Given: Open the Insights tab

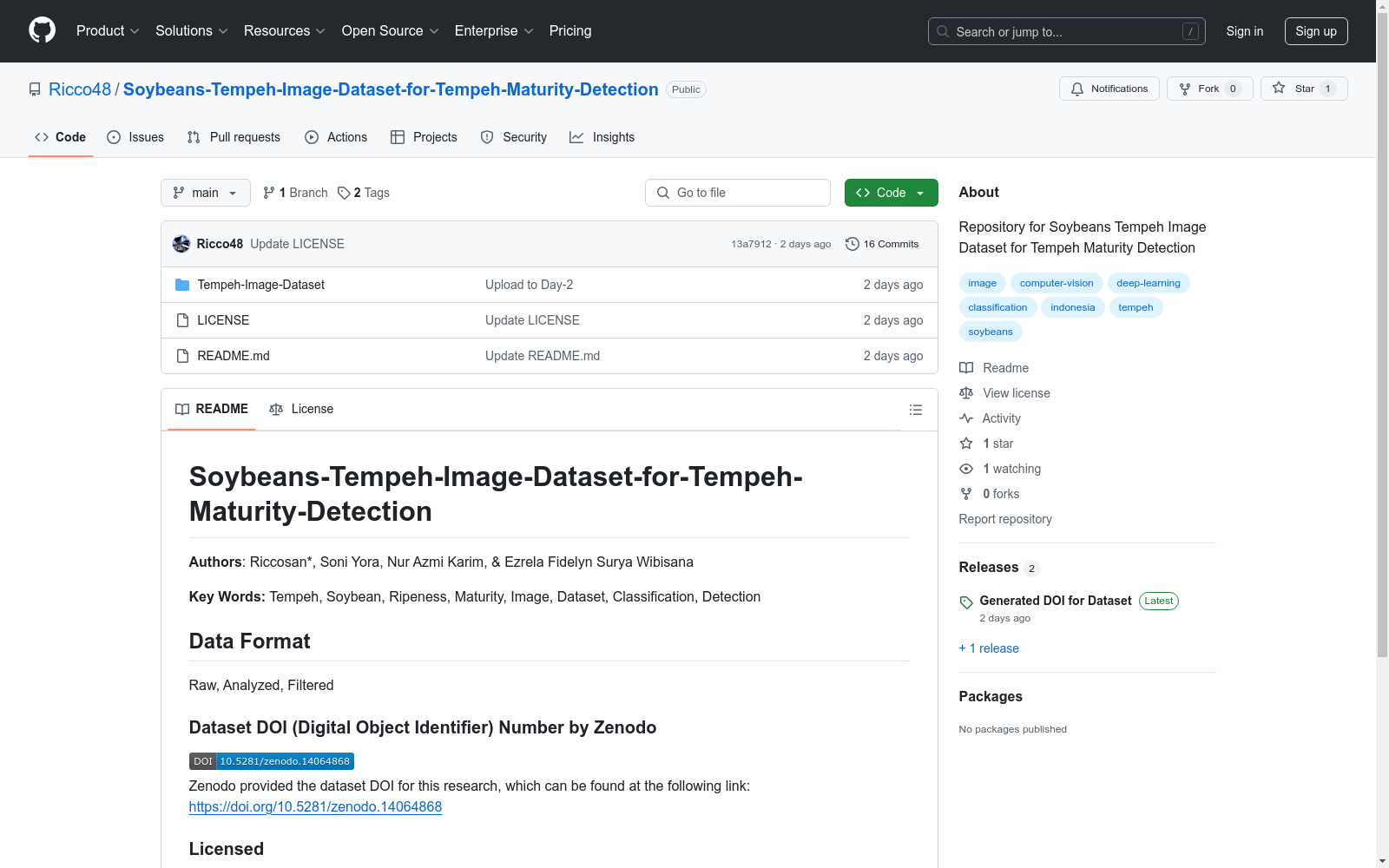Looking at the screenshot, I should tap(602, 137).
